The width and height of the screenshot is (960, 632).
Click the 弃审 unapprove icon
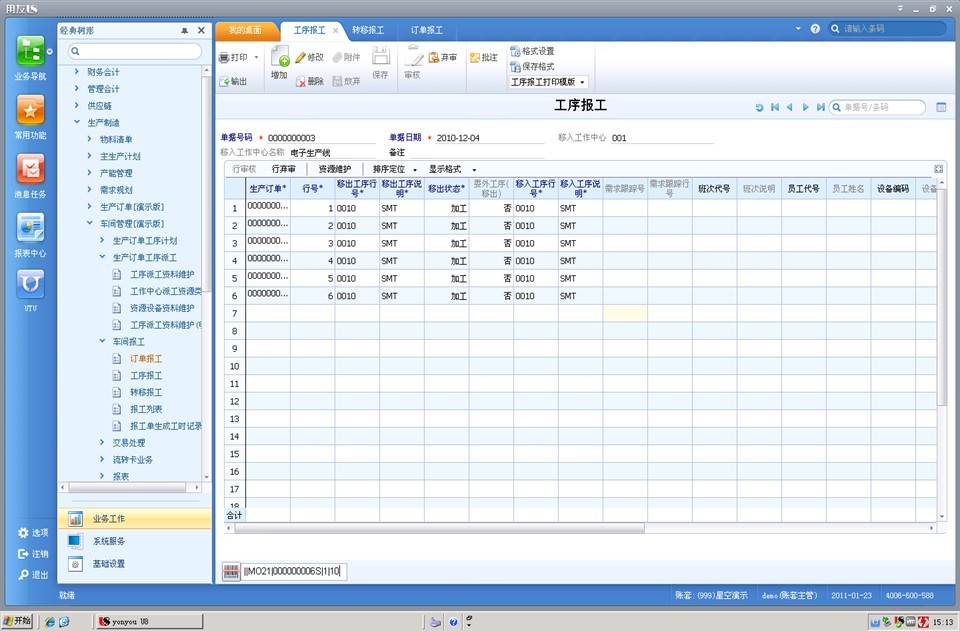click(x=434, y=58)
